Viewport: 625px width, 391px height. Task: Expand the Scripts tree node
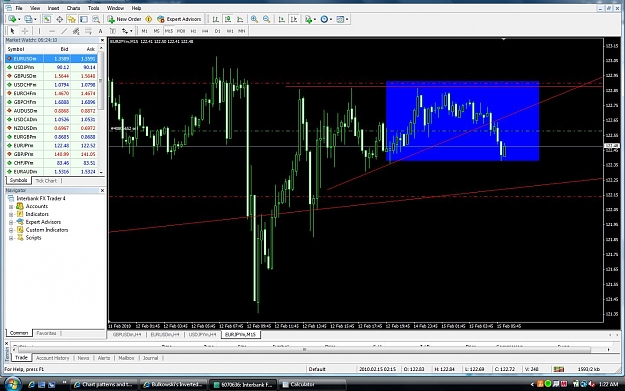(x=11, y=238)
